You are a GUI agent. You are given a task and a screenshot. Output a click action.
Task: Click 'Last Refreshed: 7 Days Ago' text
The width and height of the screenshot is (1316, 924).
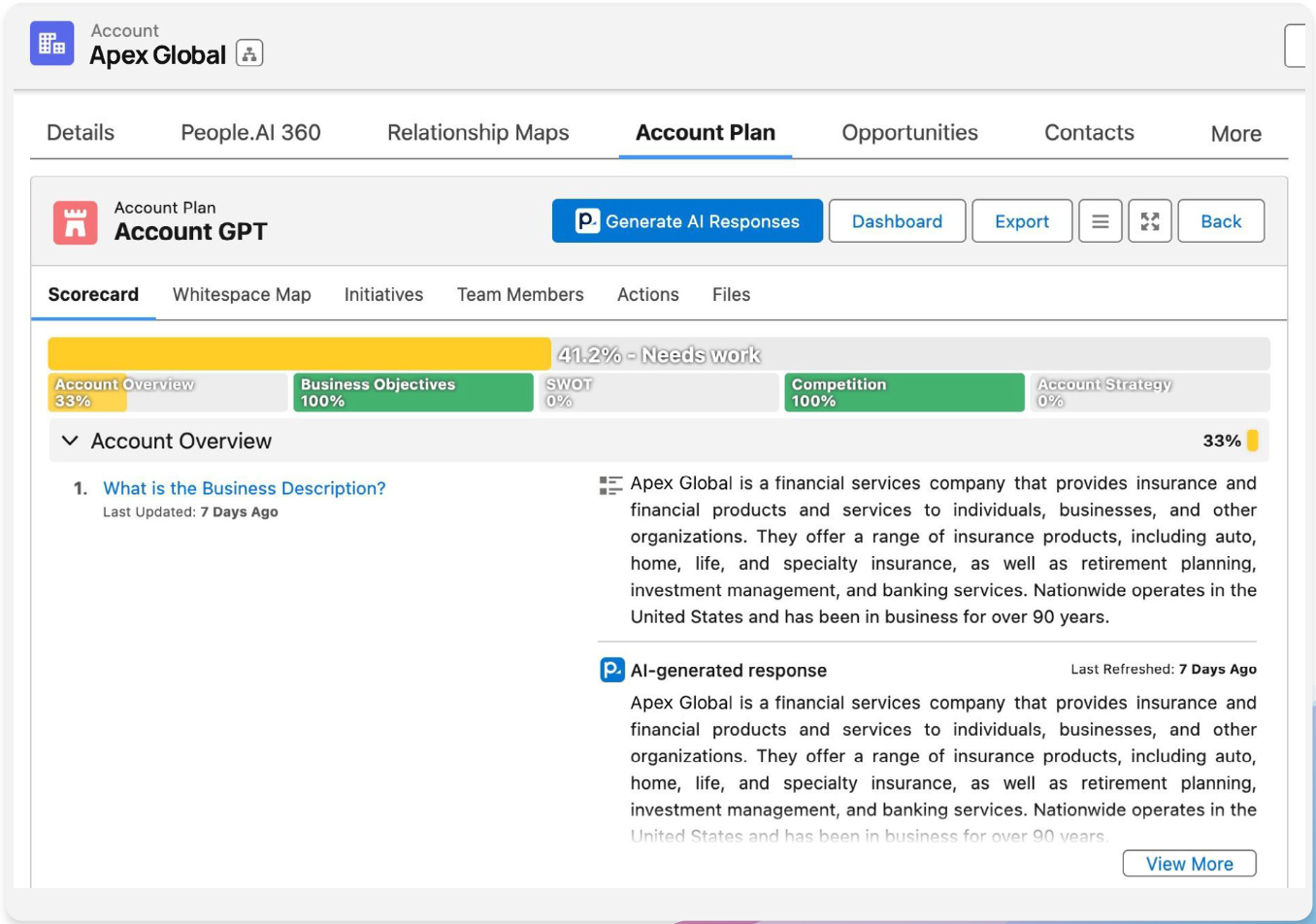tap(1164, 669)
